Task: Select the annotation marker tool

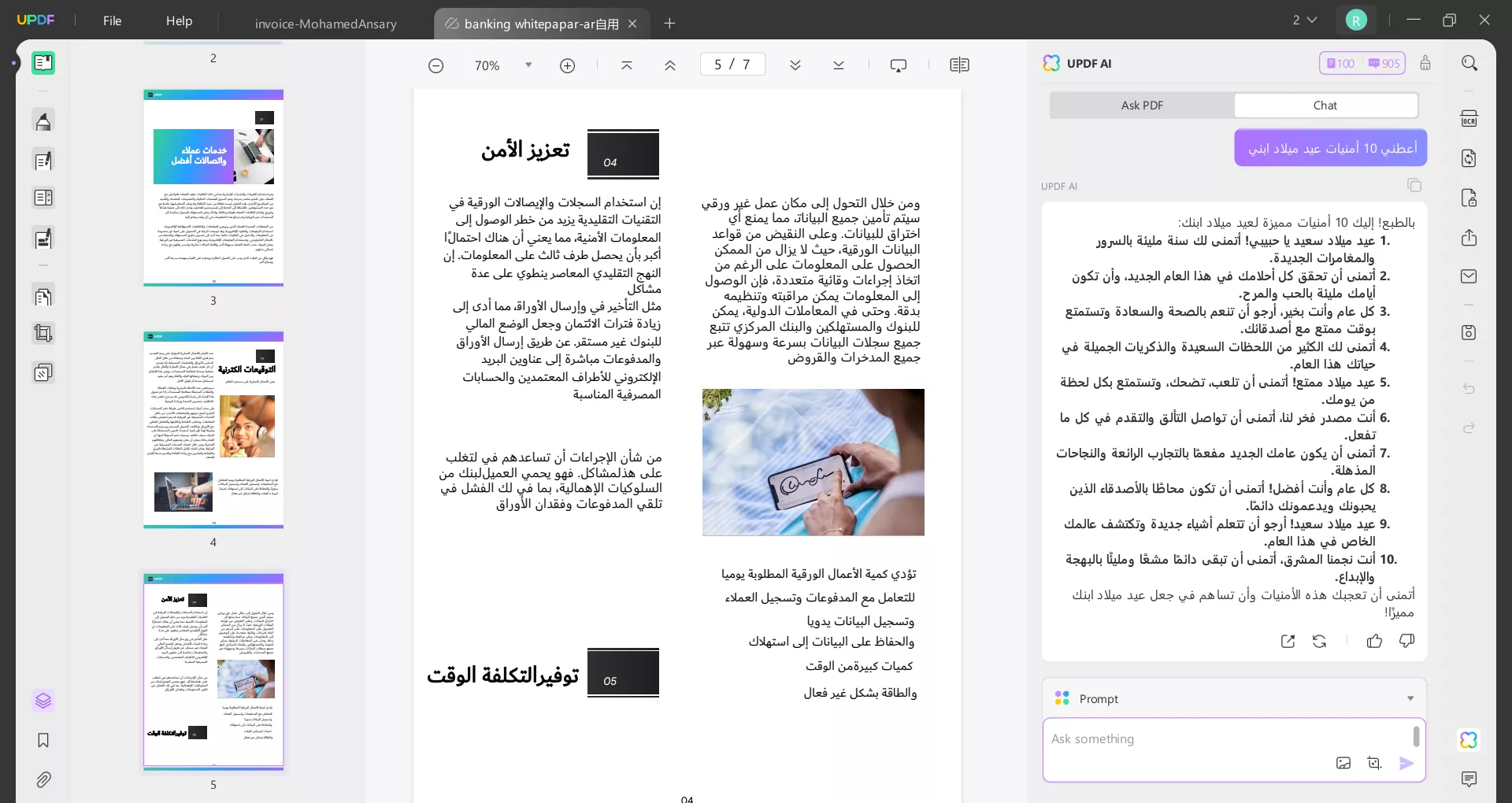Action: (x=43, y=121)
